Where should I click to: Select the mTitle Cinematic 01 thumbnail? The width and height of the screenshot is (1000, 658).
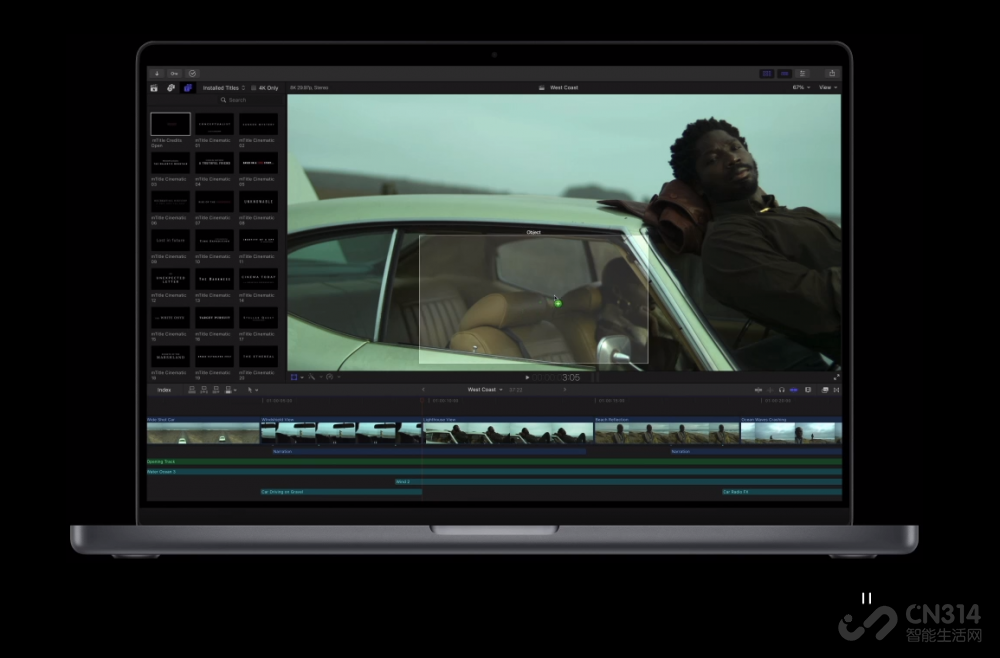(214, 124)
